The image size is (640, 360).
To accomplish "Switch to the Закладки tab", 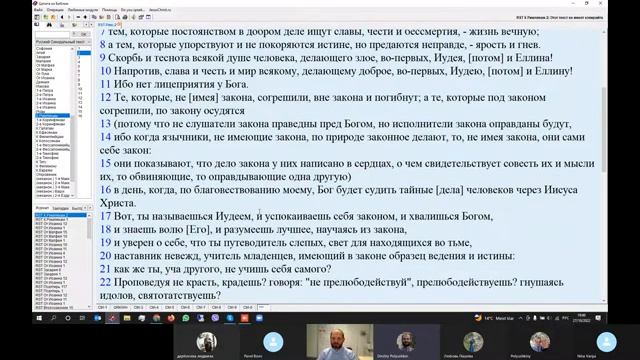I will click(x=60, y=208).
